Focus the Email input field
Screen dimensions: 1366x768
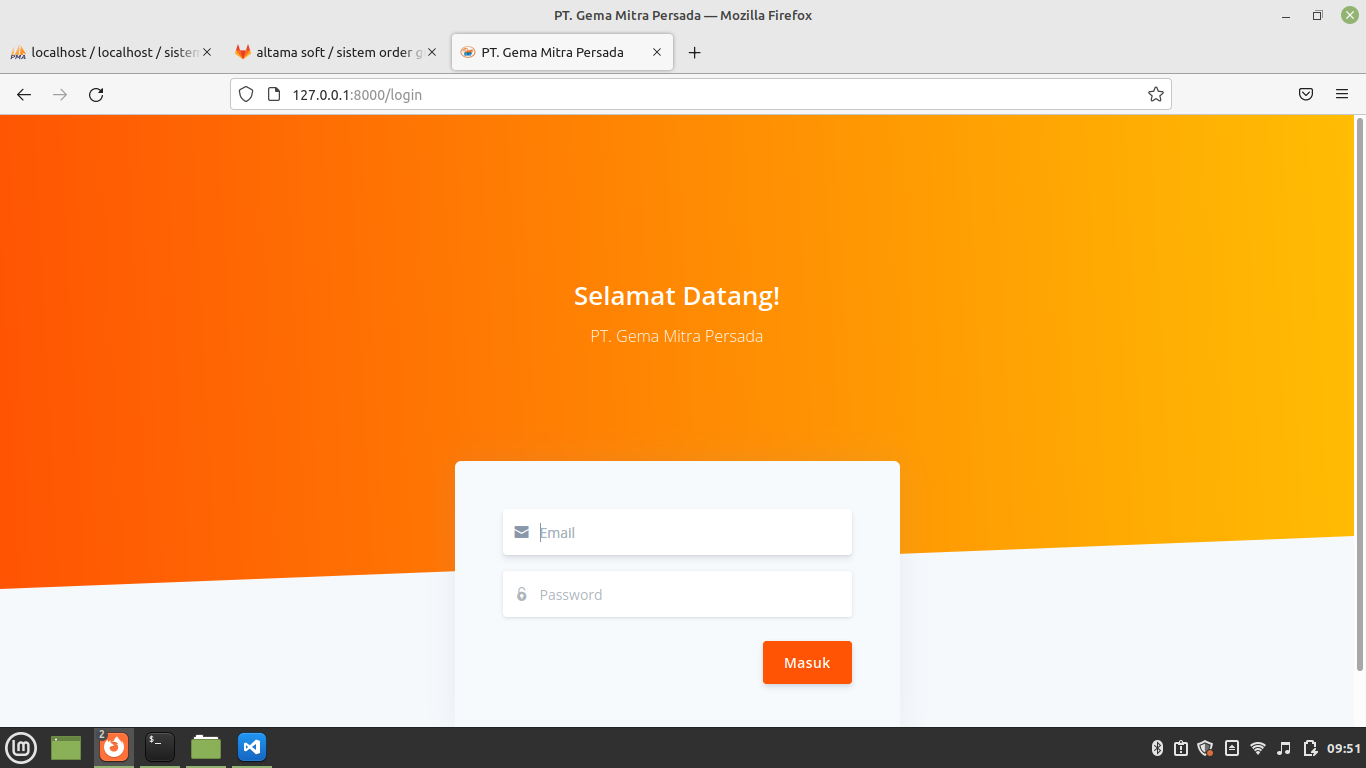click(677, 532)
